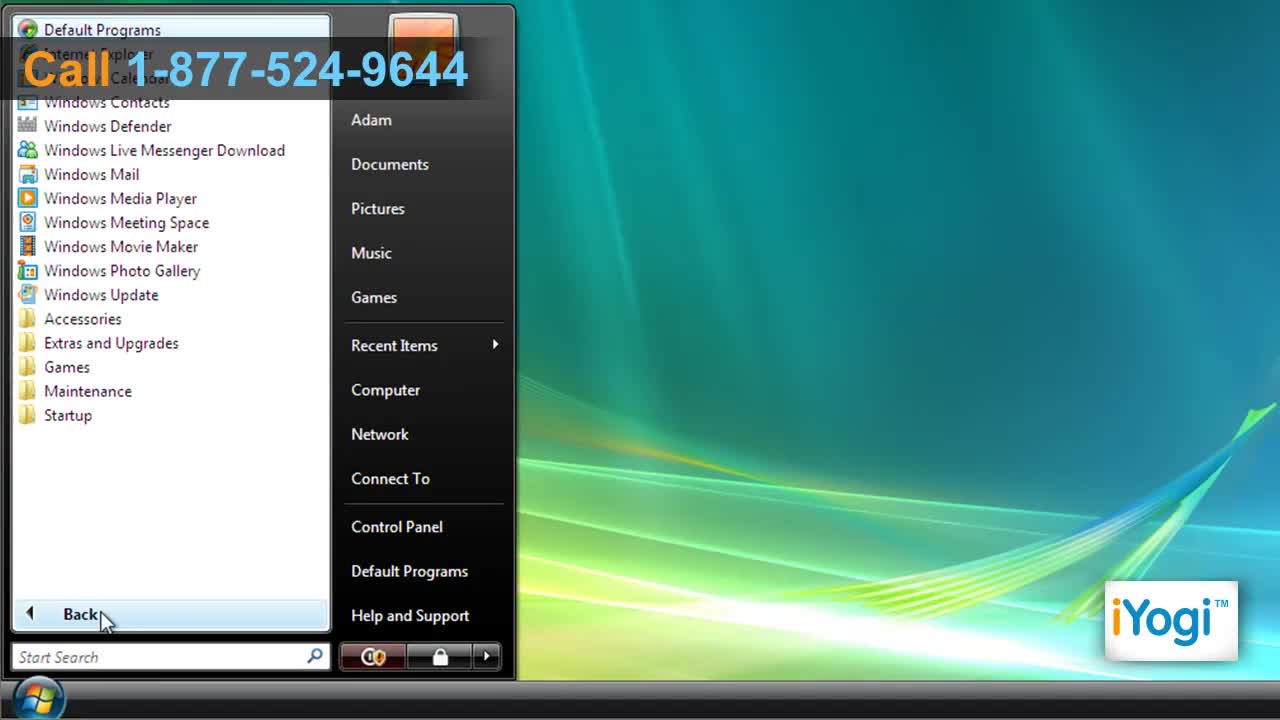This screenshot has height=720, width=1280.
Task: Go Back to the main Start menu
Action: coord(171,614)
